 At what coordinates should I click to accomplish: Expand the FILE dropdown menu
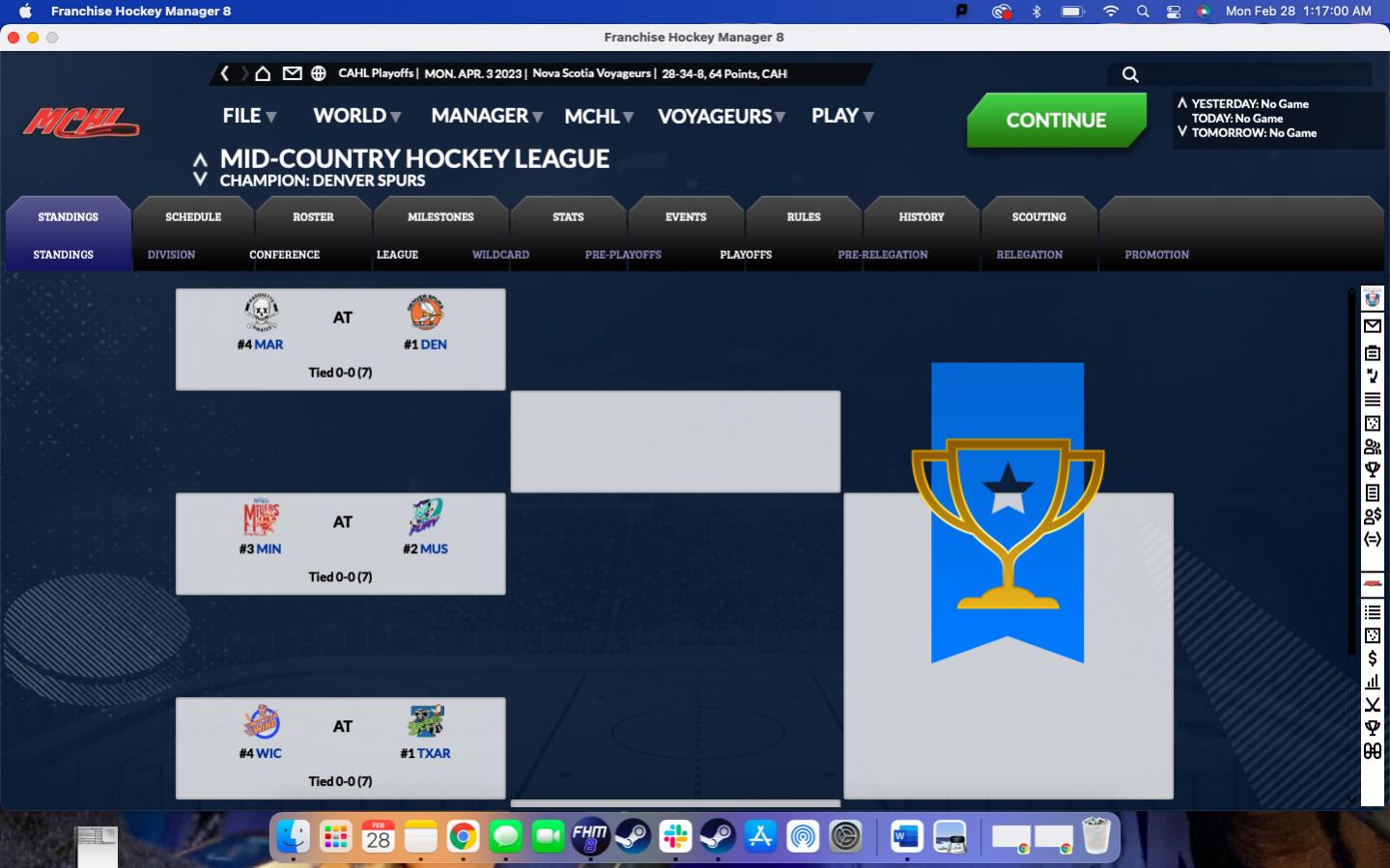tap(249, 116)
